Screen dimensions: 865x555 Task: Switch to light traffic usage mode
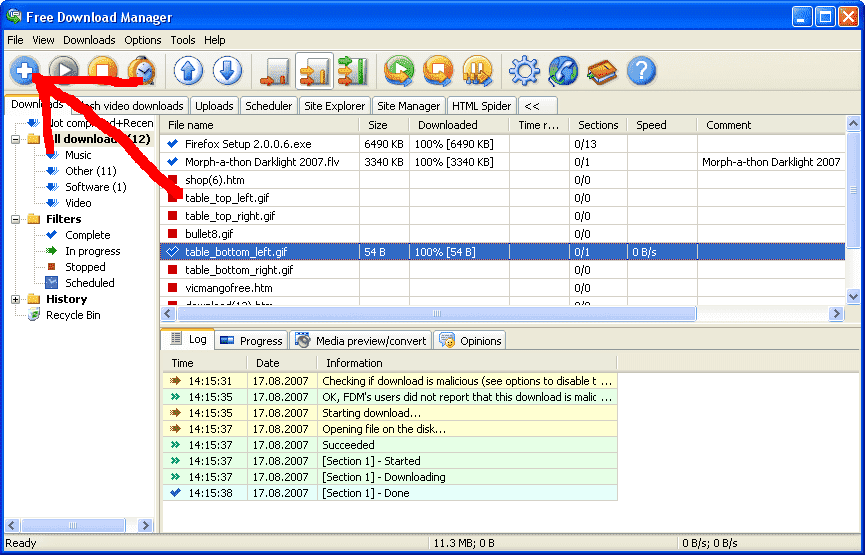pyautogui.click(x=275, y=71)
